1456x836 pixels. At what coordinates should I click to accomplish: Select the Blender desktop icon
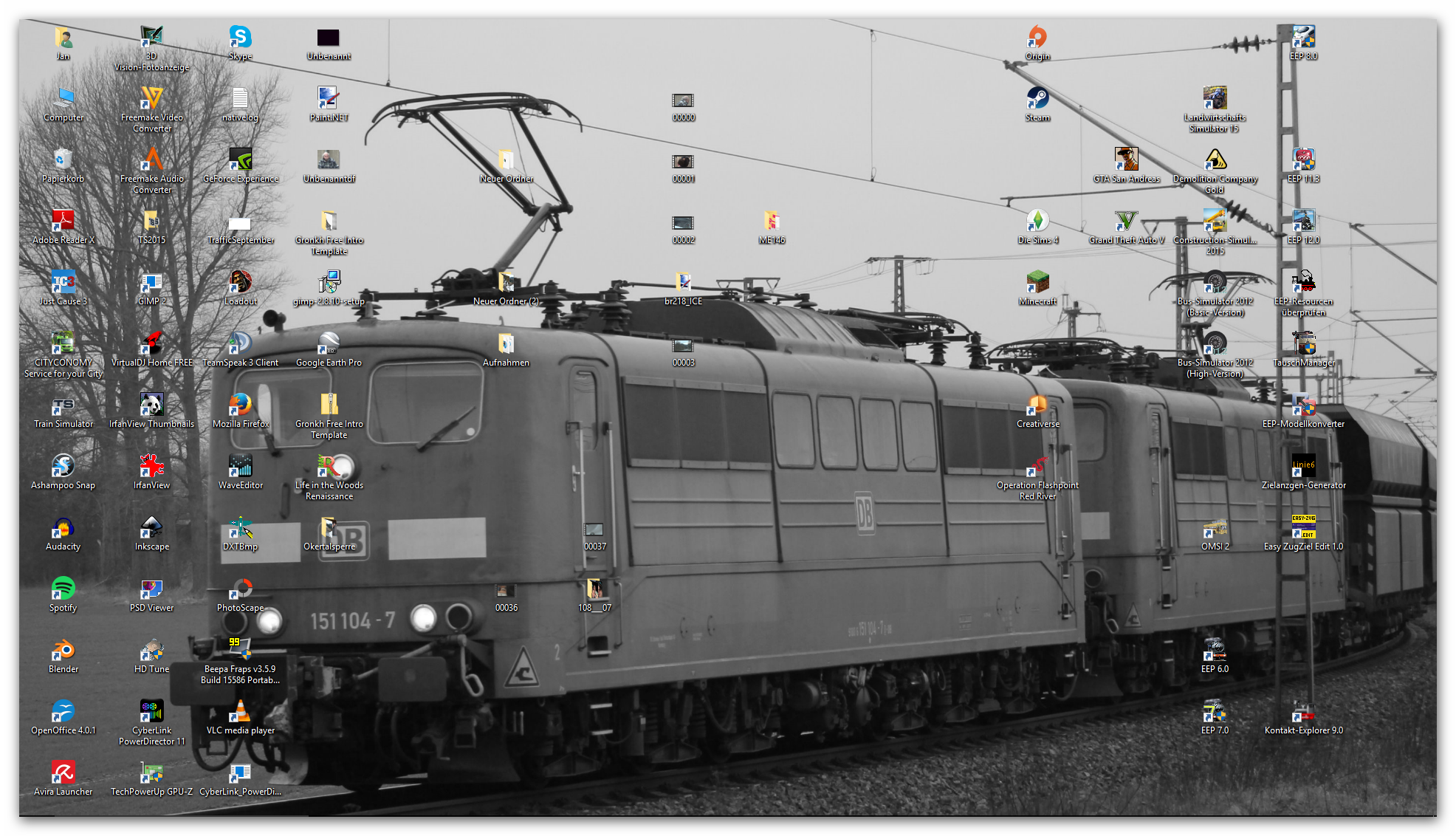(63, 650)
